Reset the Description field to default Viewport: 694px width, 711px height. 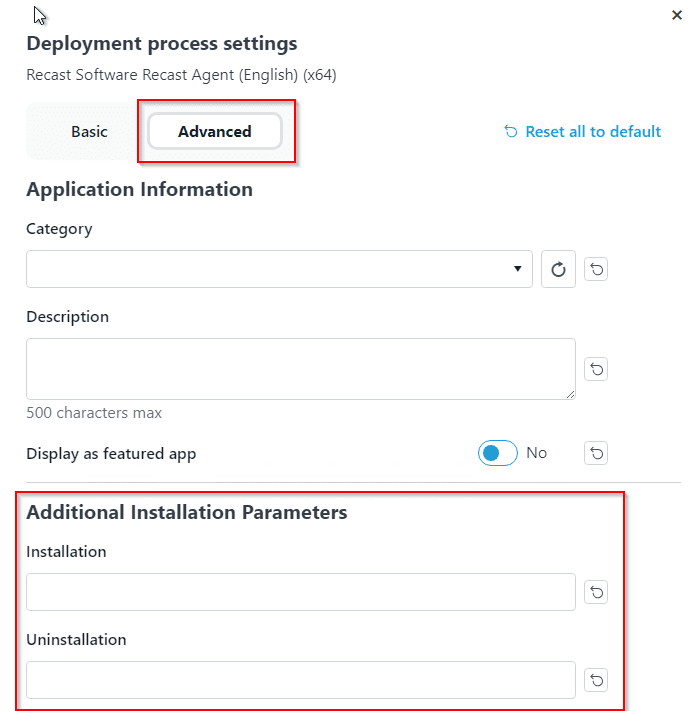tap(596, 369)
